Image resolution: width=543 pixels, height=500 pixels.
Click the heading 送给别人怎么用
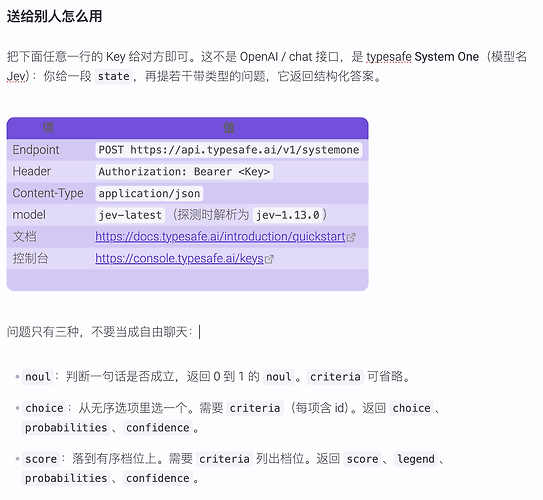coord(54,16)
